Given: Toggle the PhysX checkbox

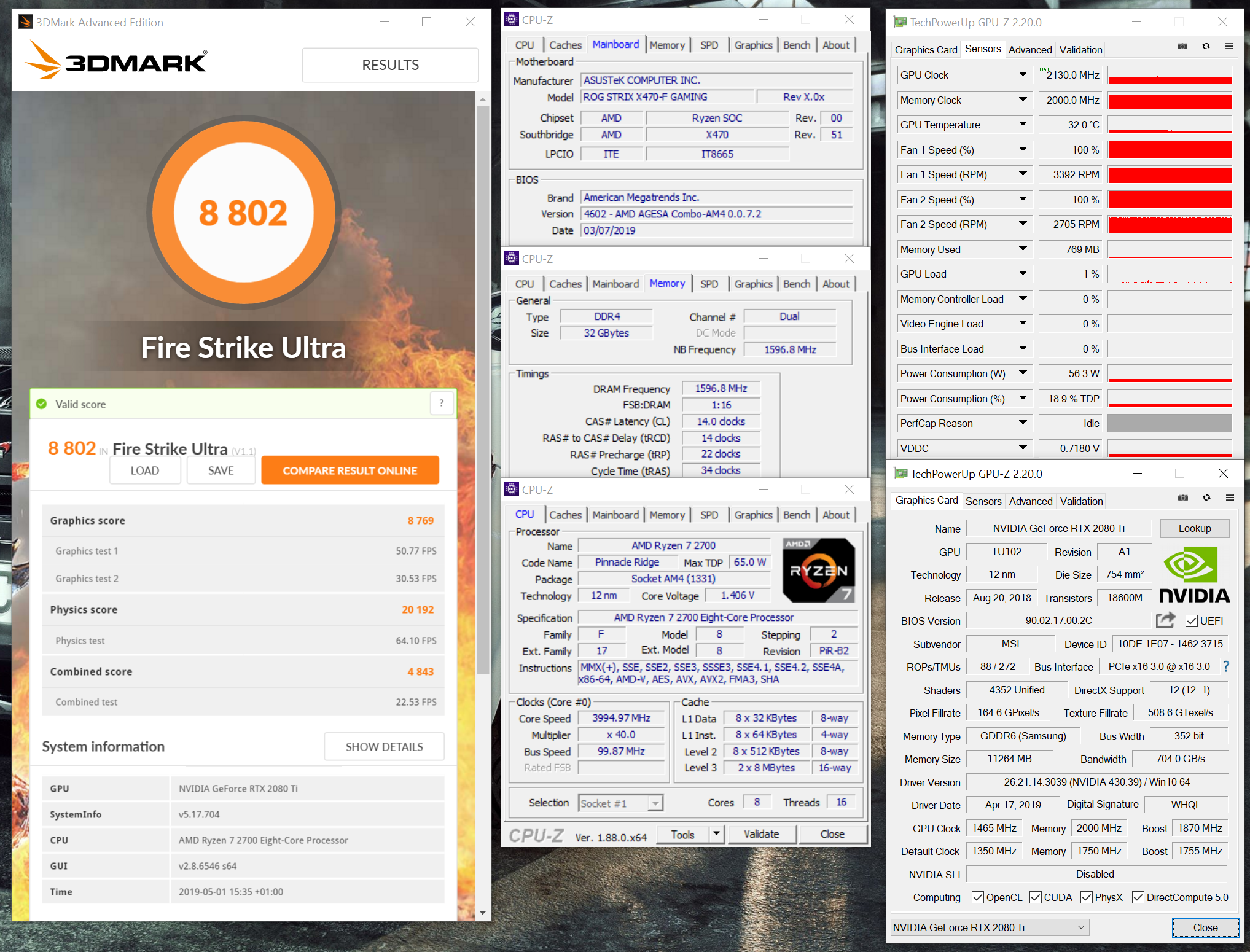Looking at the screenshot, I should pos(1087,897).
